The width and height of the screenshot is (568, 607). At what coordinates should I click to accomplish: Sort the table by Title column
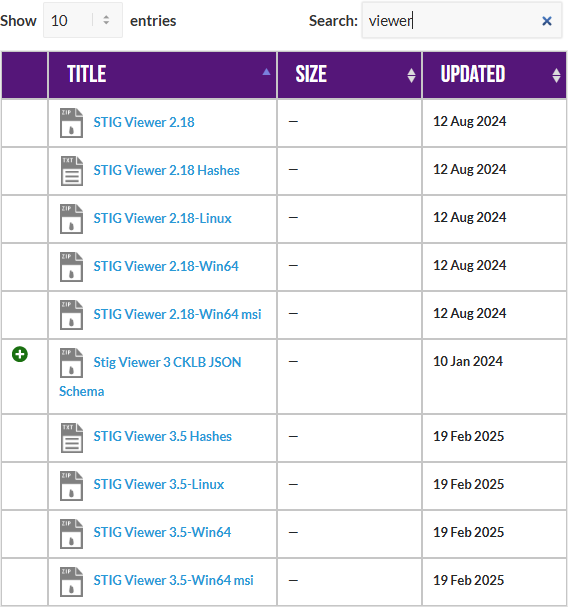click(163, 75)
